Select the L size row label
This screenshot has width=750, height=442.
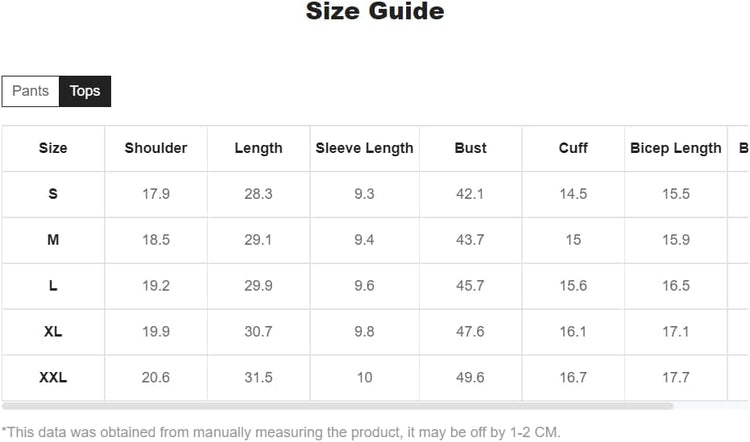pos(53,286)
